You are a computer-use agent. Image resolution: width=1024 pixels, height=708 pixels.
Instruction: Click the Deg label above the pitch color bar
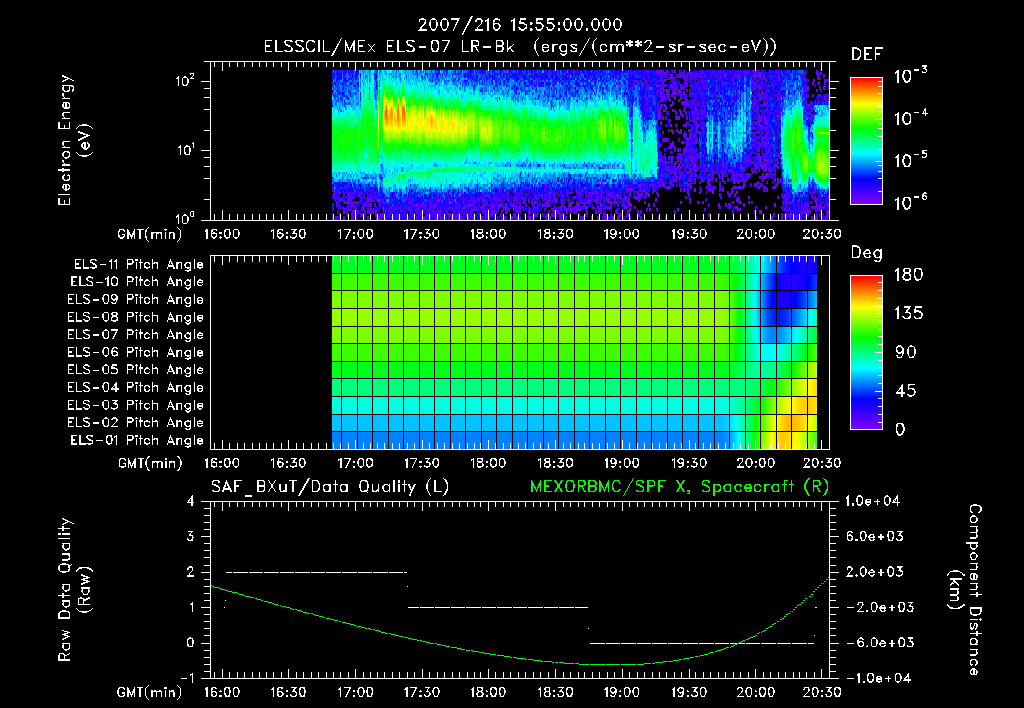pyautogui.click(x=866, y=253)
